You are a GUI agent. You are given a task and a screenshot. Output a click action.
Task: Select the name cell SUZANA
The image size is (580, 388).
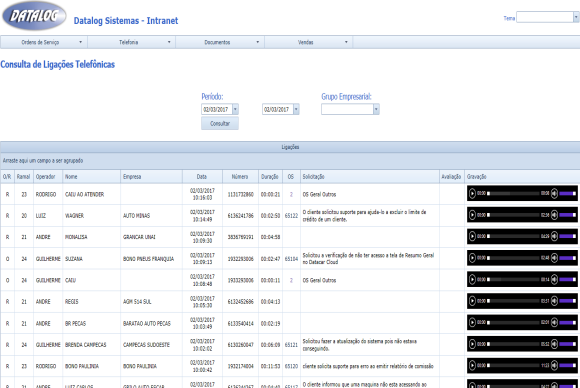tap(91, 259)
